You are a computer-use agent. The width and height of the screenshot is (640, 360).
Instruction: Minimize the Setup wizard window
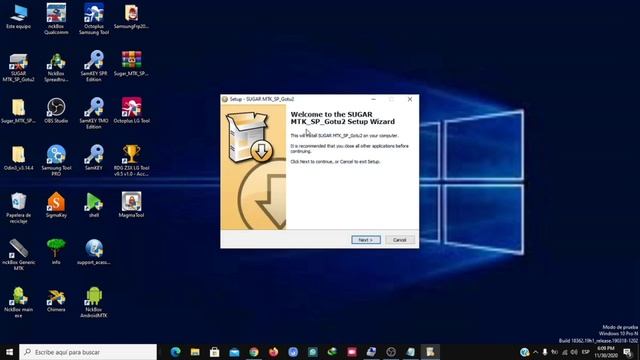373,99
